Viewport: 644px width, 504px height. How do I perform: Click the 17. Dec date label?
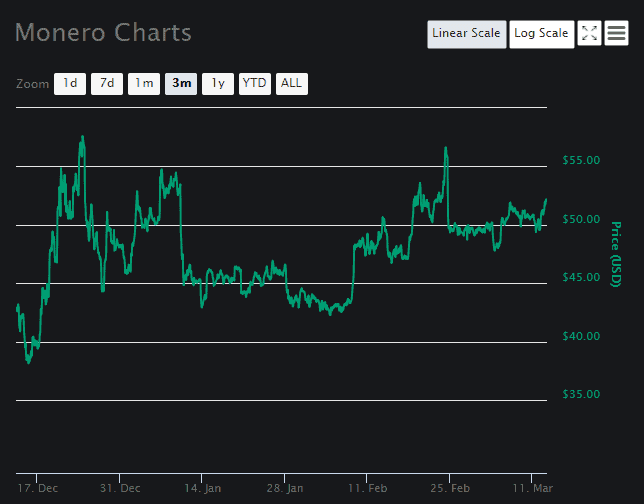coord(38,488)
